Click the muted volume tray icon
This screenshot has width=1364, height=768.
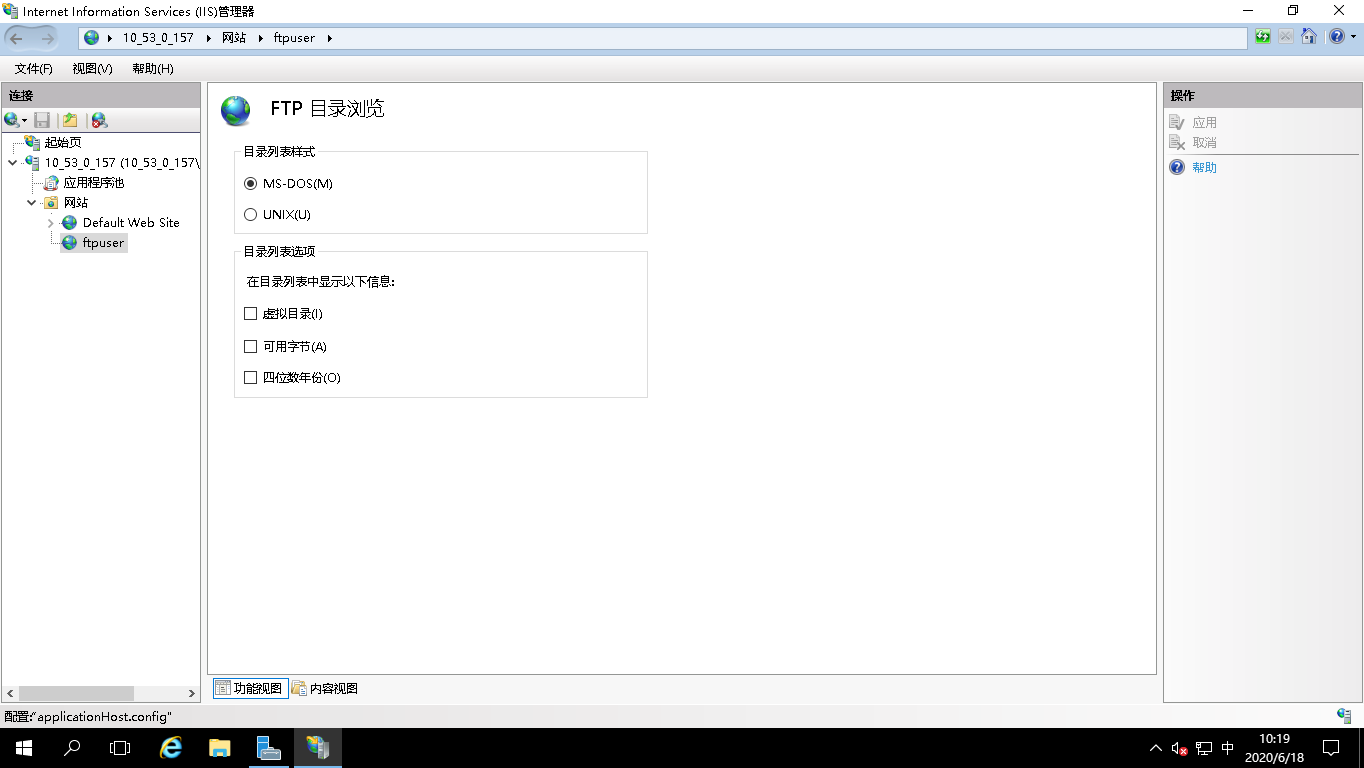pyautogui.click(x=1180, y=748)
